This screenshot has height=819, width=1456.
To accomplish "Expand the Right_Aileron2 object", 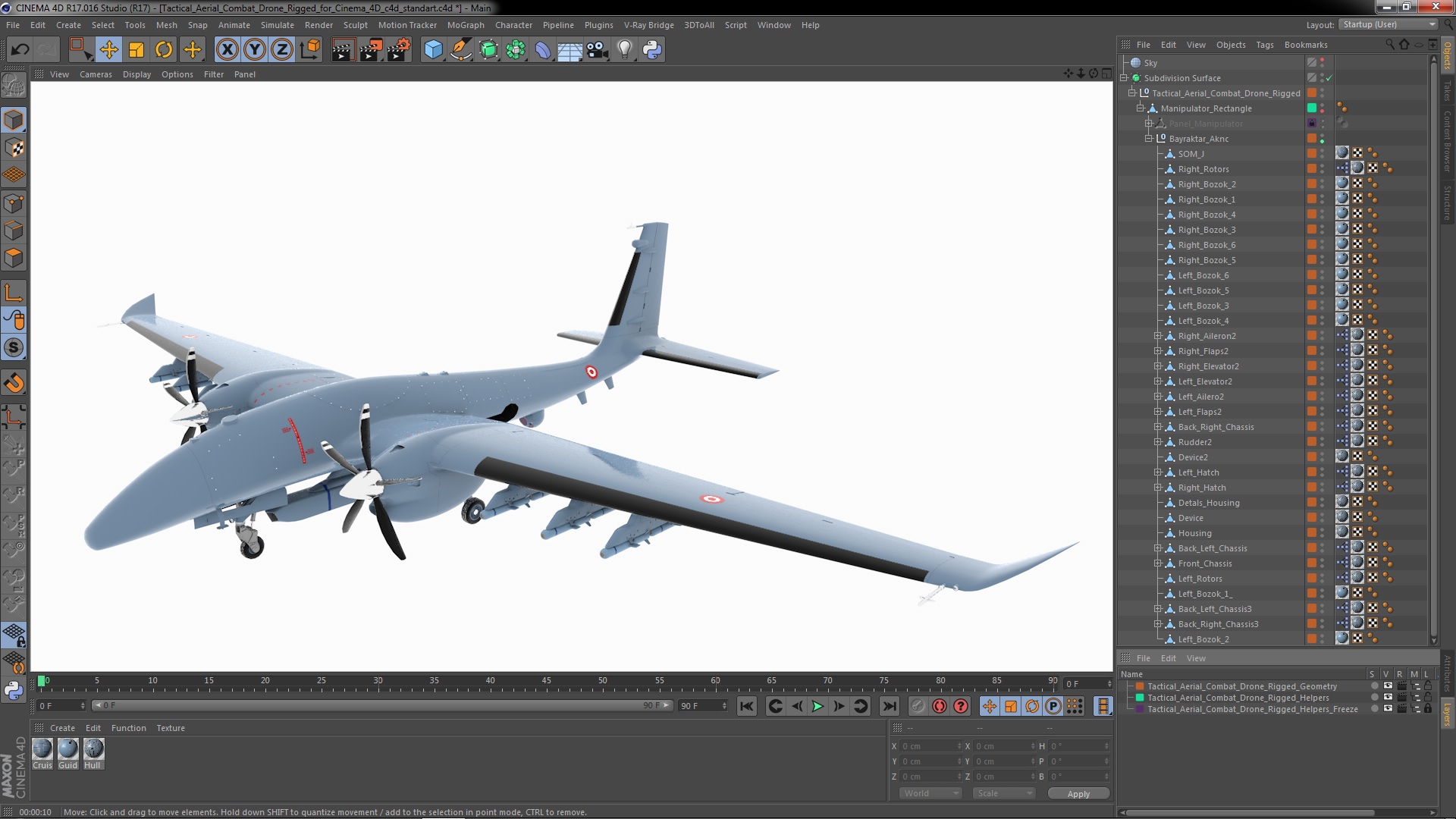I will pos(1158,336).
